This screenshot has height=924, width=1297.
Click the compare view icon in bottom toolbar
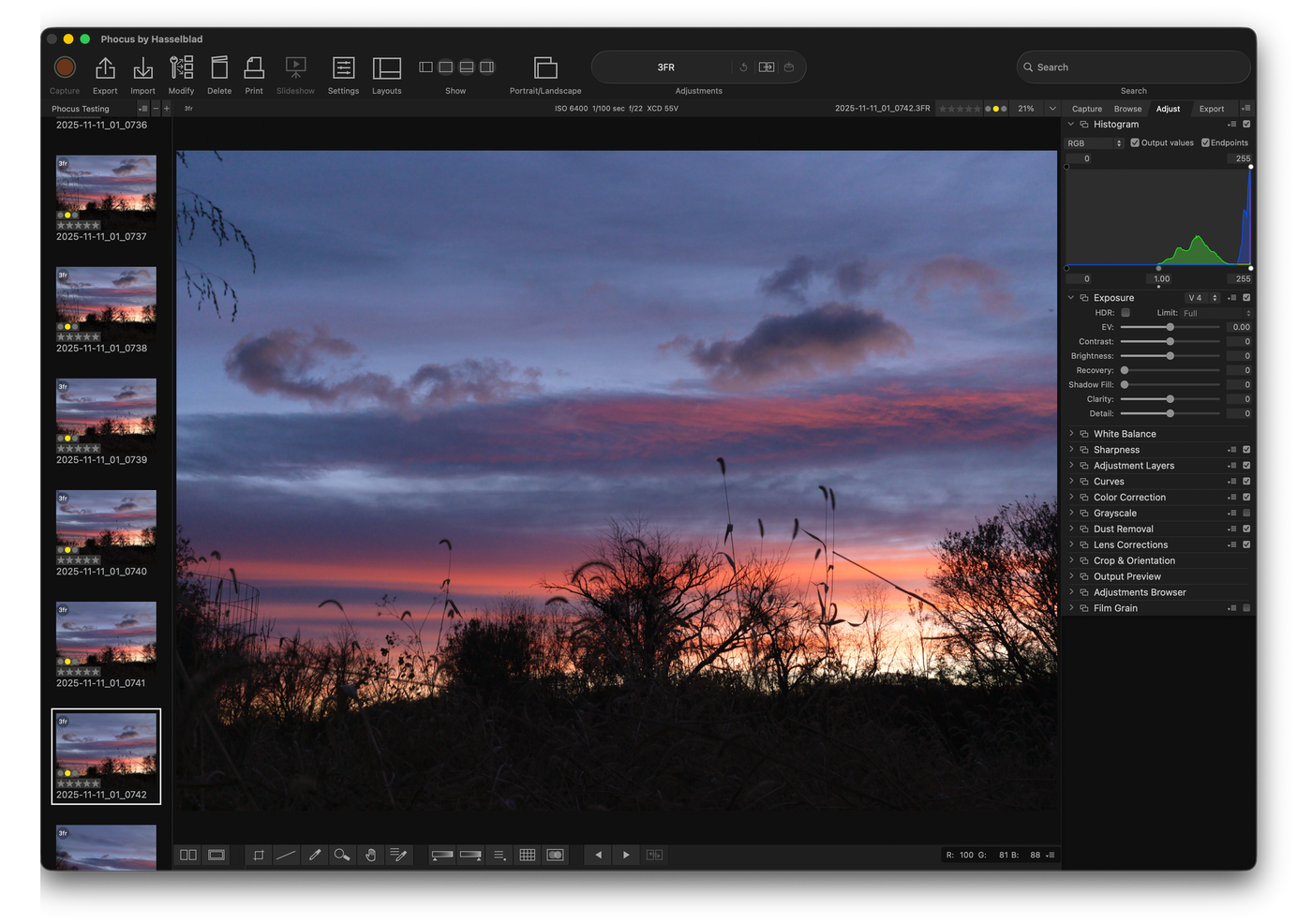point(188,855)
